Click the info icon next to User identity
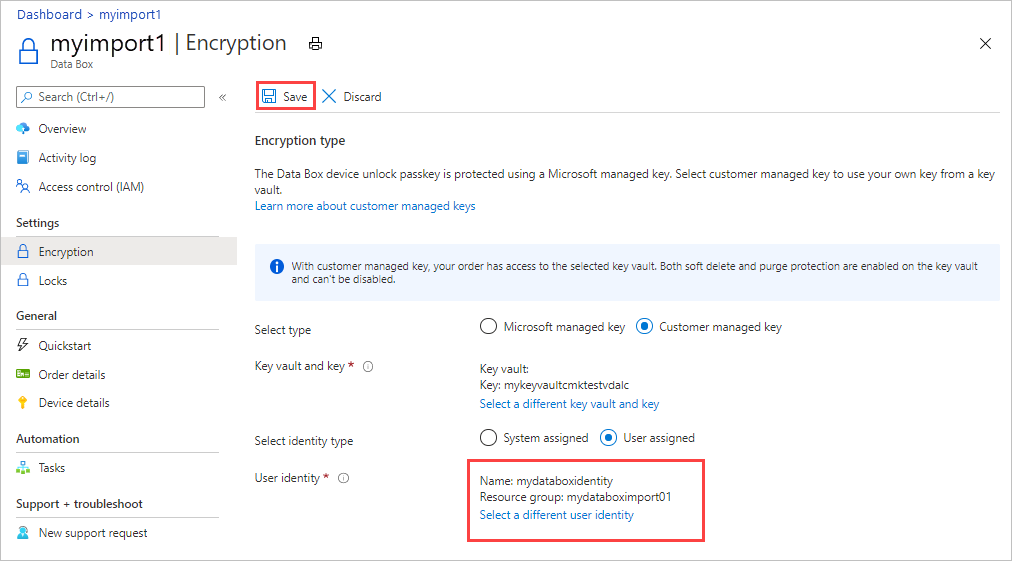1012x561 pixels. pos(343,478)
